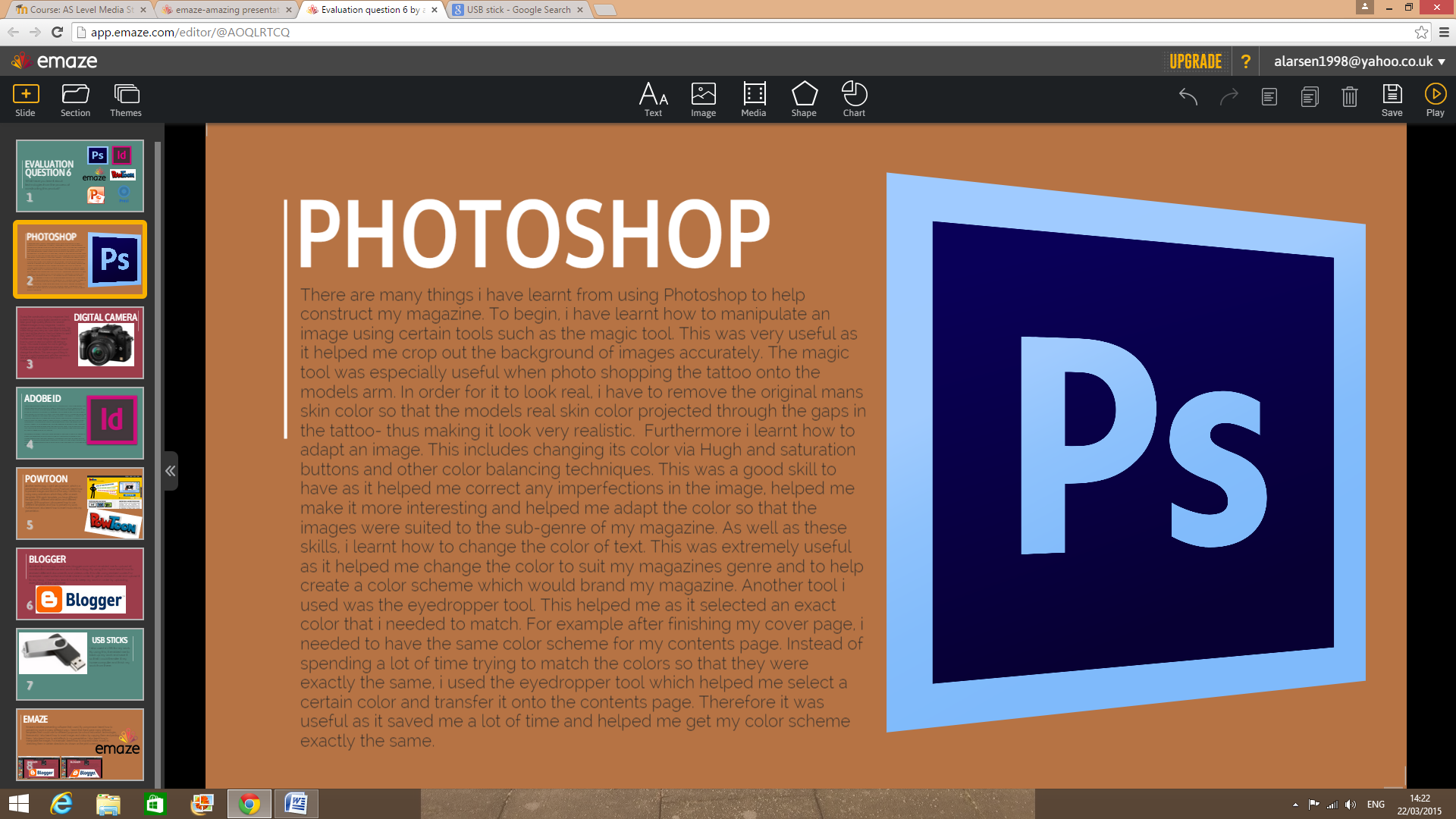Click the emaze logo

pyautogui.click(x=55, y=61)
